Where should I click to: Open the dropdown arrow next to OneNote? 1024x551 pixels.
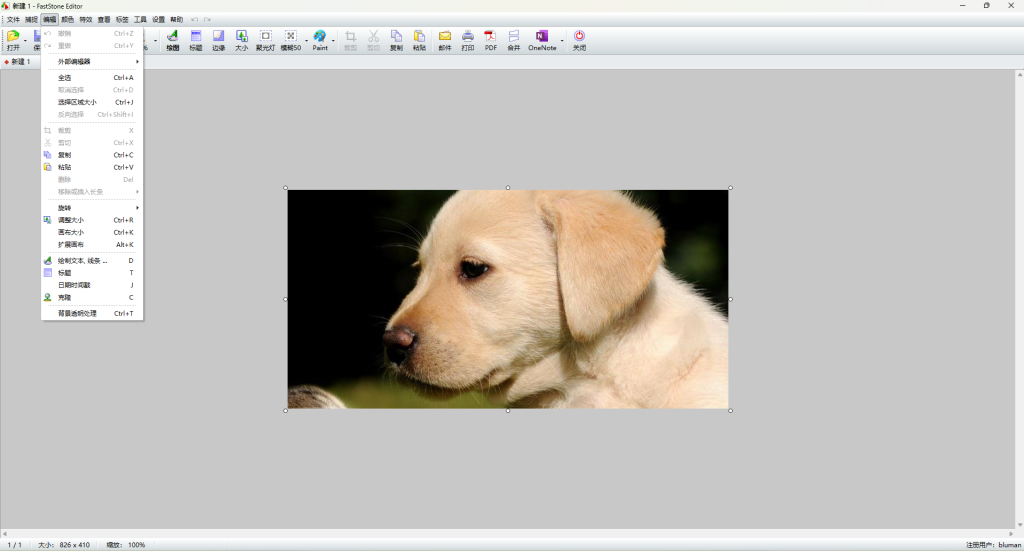[562, 41]
